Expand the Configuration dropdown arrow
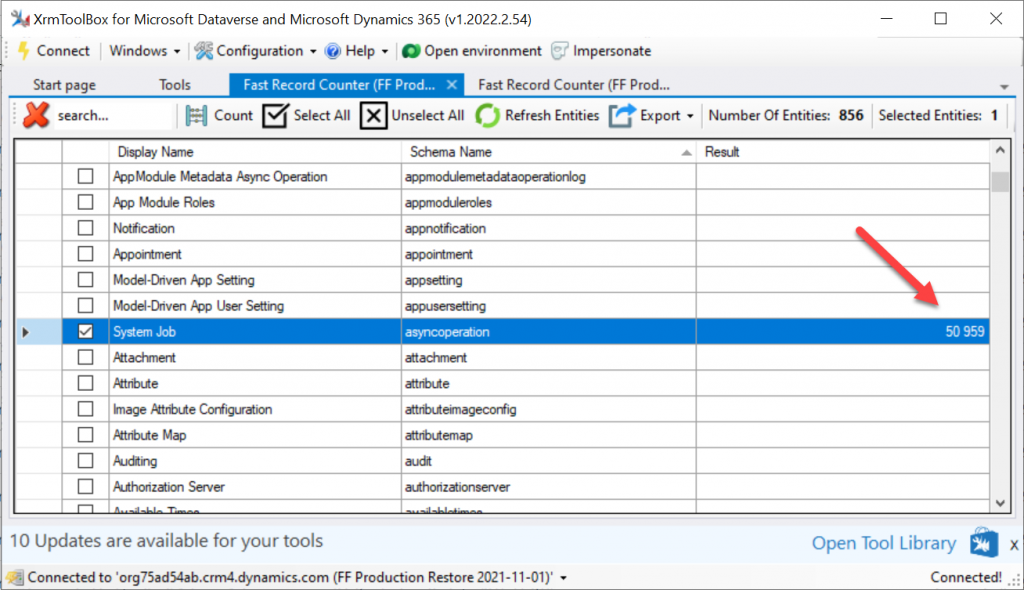The image size is (1024, 590). [x=313, y=52]
